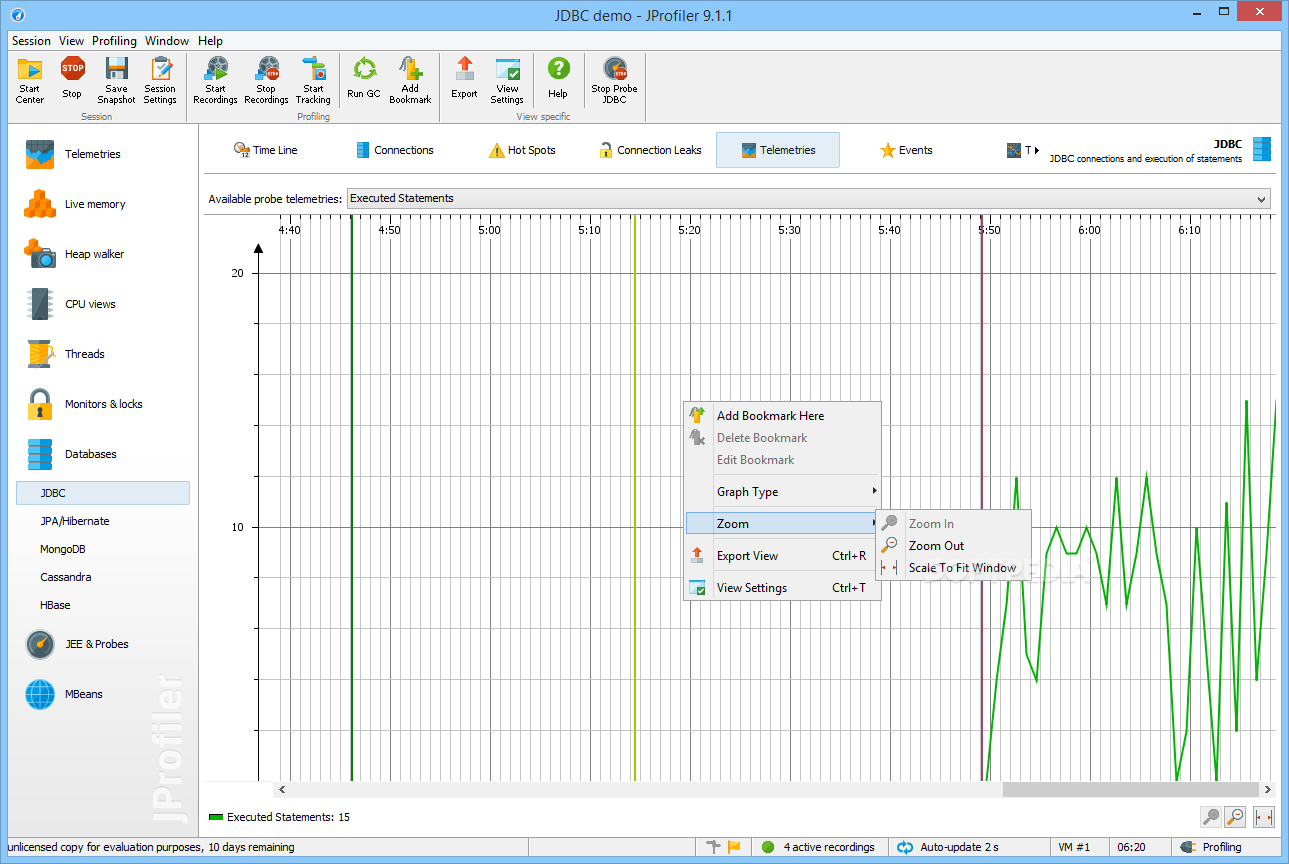1289x864 pixels.
Task: Choose View Settings in context menu
Action: pos(780,588)
